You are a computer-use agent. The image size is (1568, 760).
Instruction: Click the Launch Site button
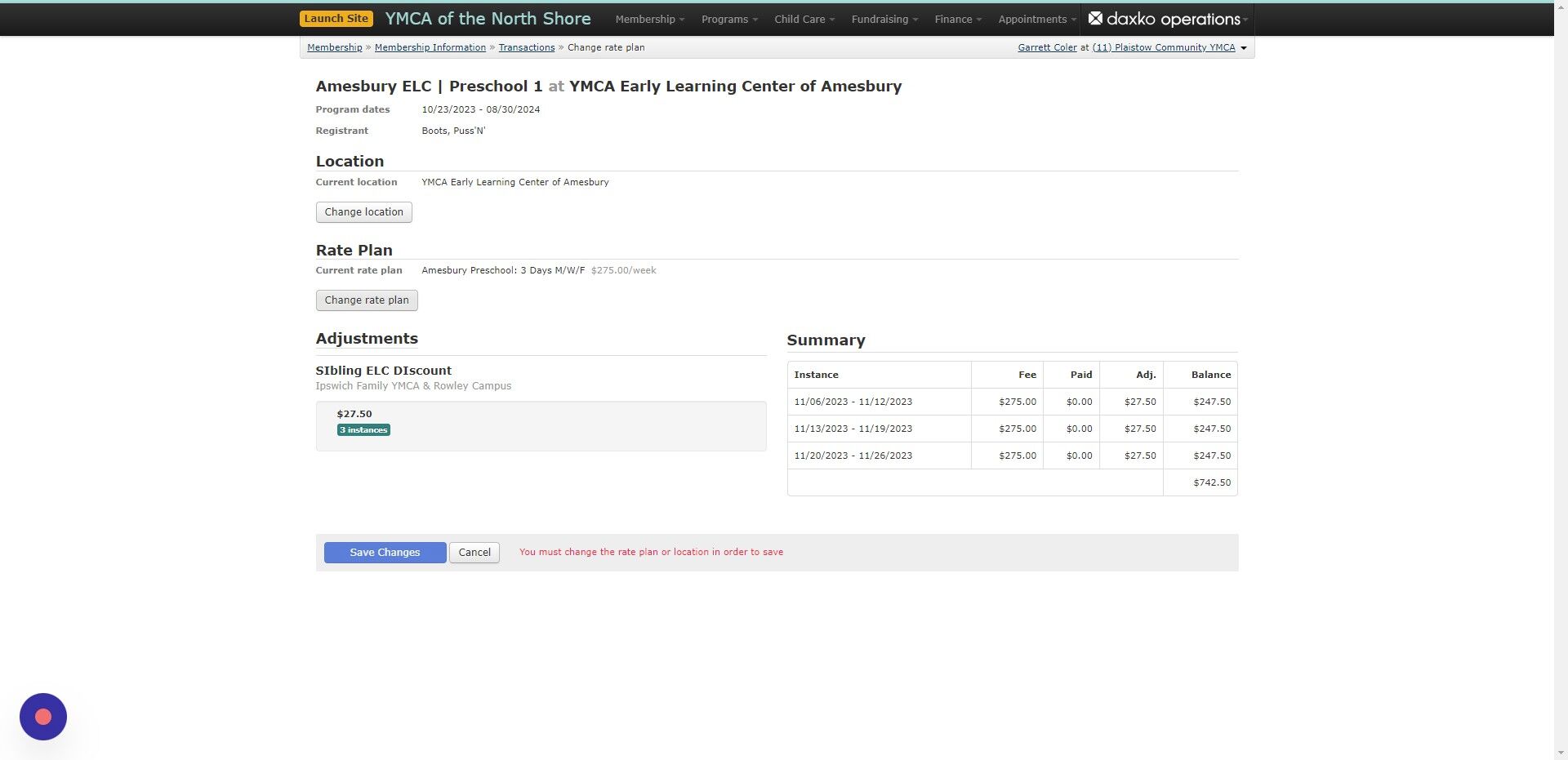point(336,17)
